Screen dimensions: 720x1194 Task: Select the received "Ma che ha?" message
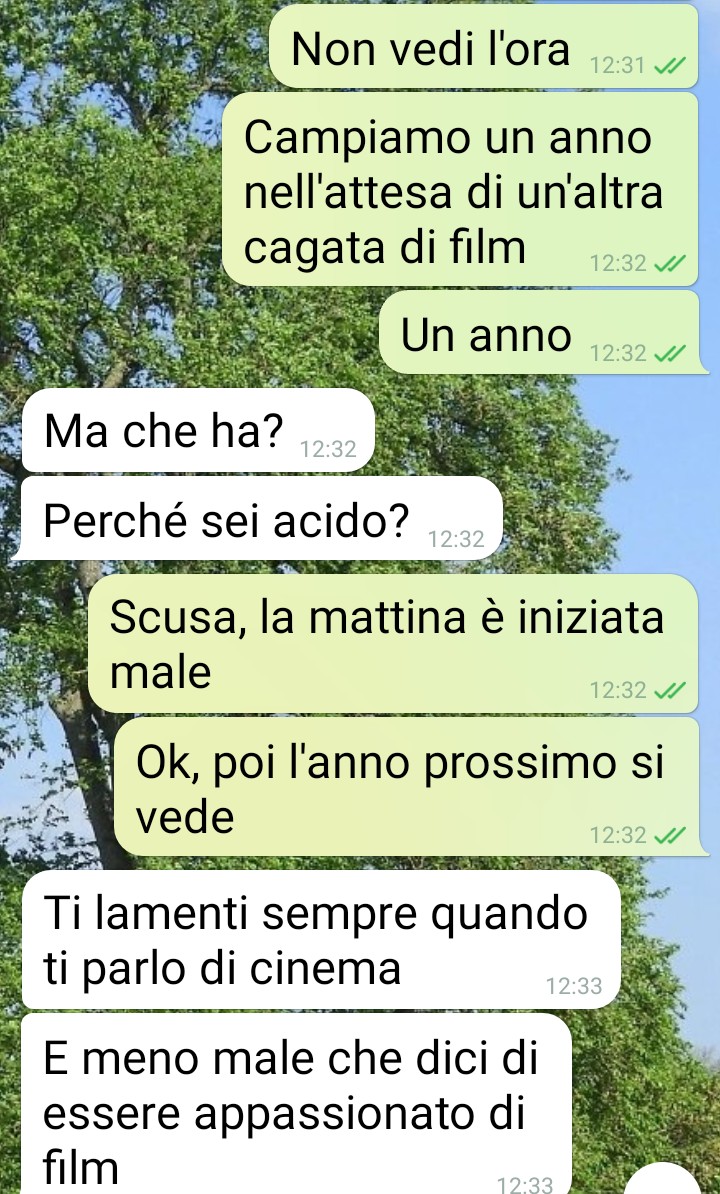point(198,430)
